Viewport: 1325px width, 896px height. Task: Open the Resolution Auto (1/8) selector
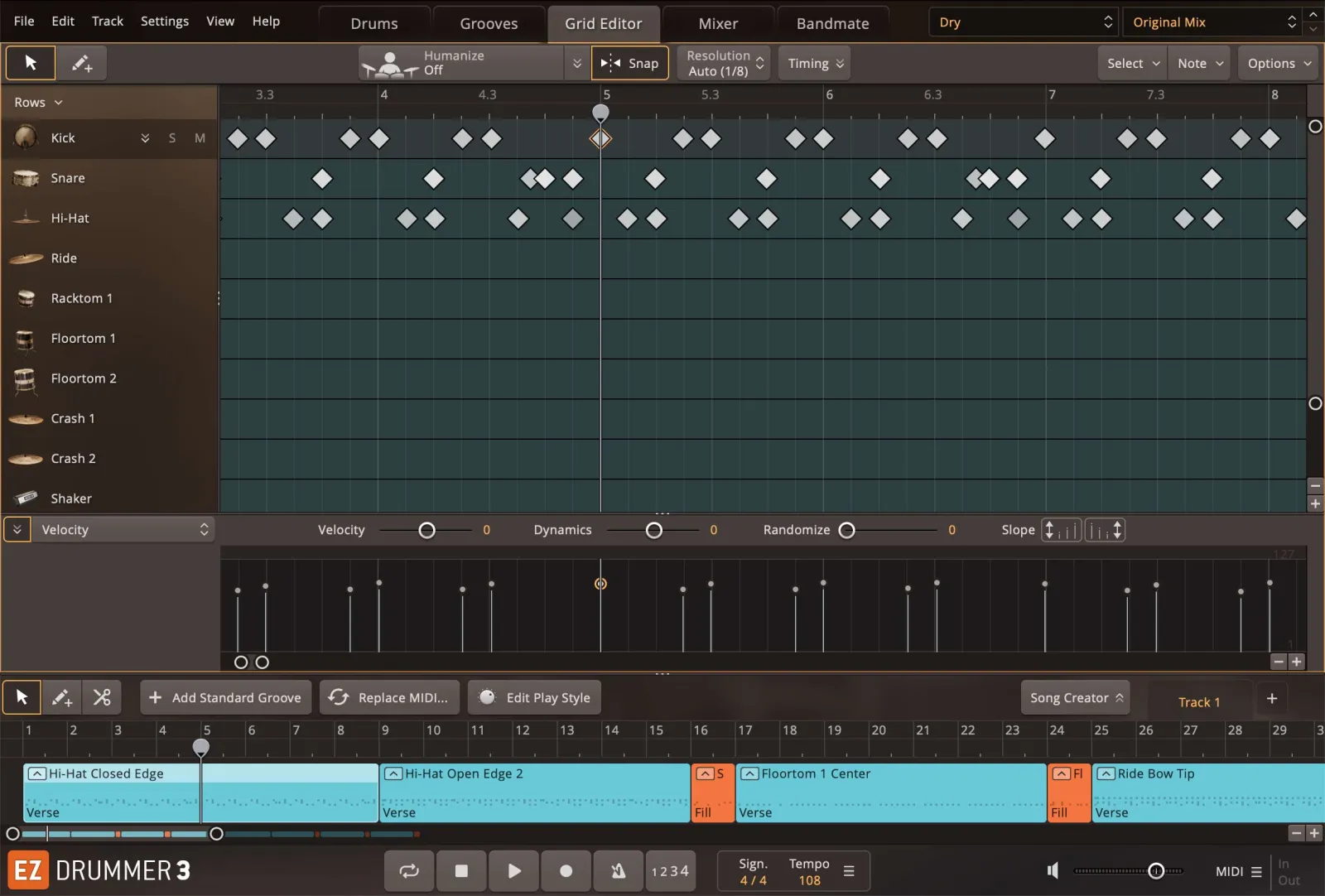[x=725, y=63]
